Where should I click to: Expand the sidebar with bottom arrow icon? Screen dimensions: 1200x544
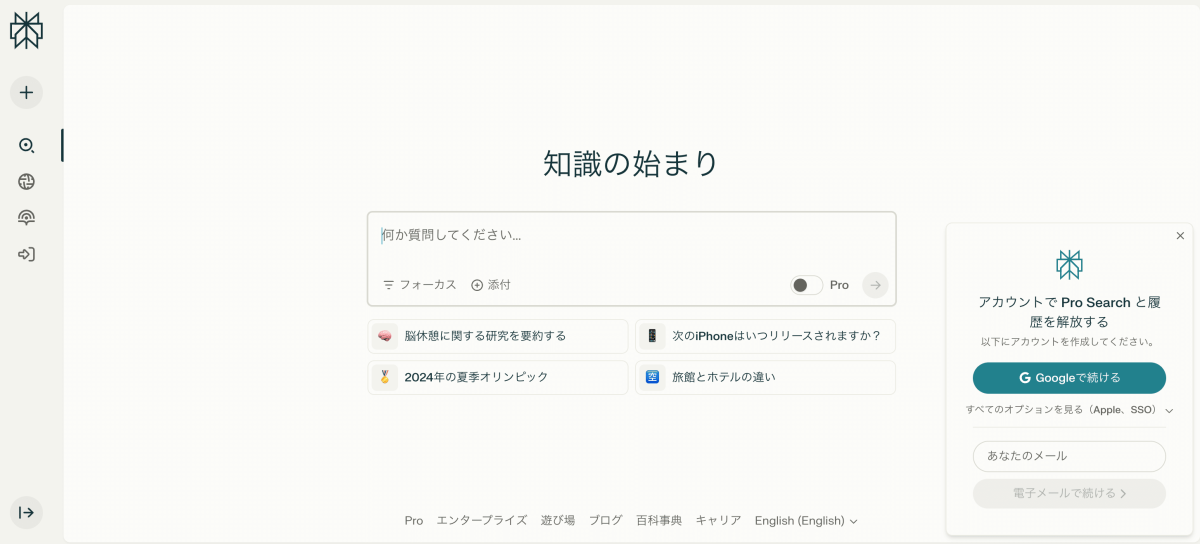tap(26, 512)
